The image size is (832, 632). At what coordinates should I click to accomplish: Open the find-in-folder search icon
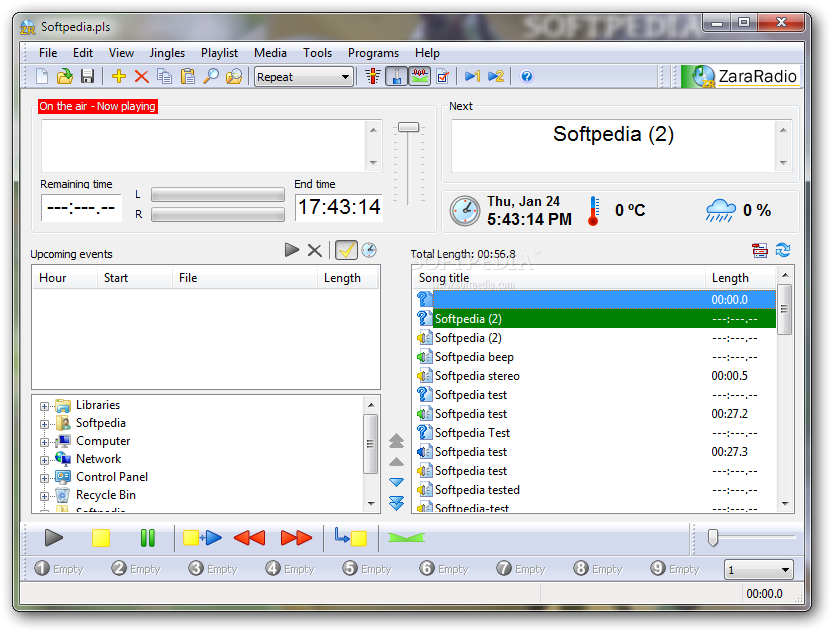pyautogui.click(x=233, y=76)
